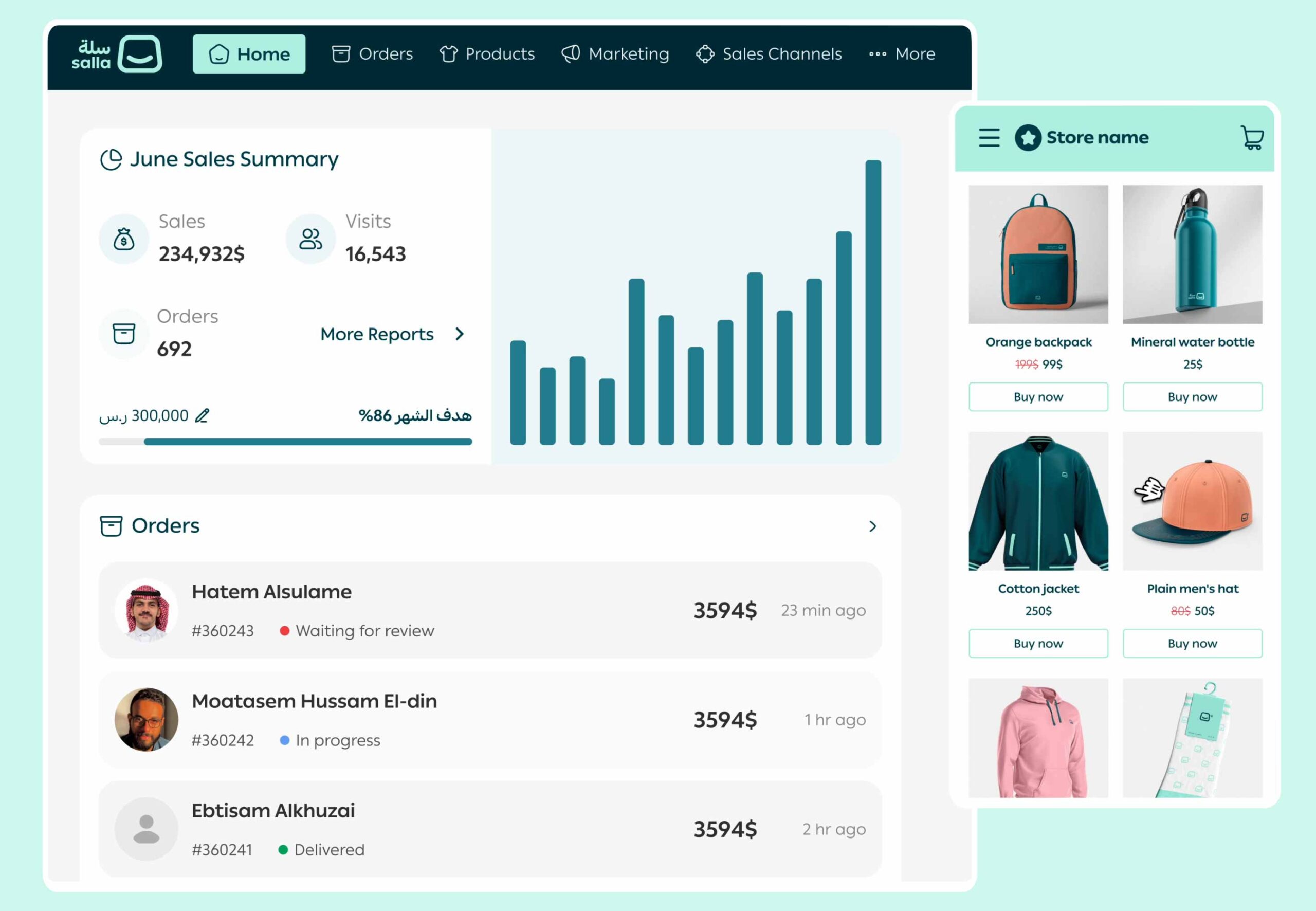Click the Sales Channels puzzle icon

click(x=705, y=53)
